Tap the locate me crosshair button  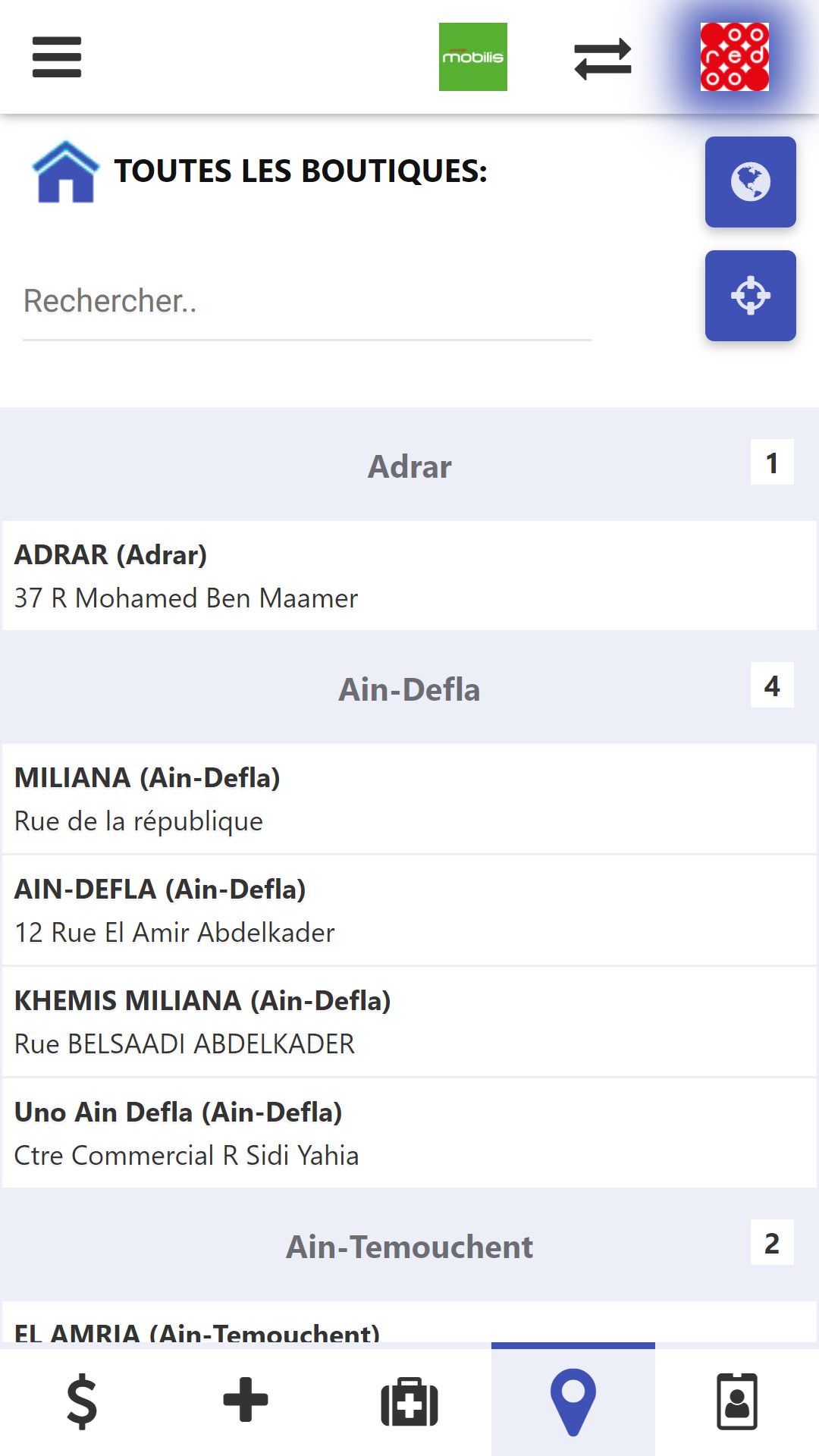coord(750,296)
